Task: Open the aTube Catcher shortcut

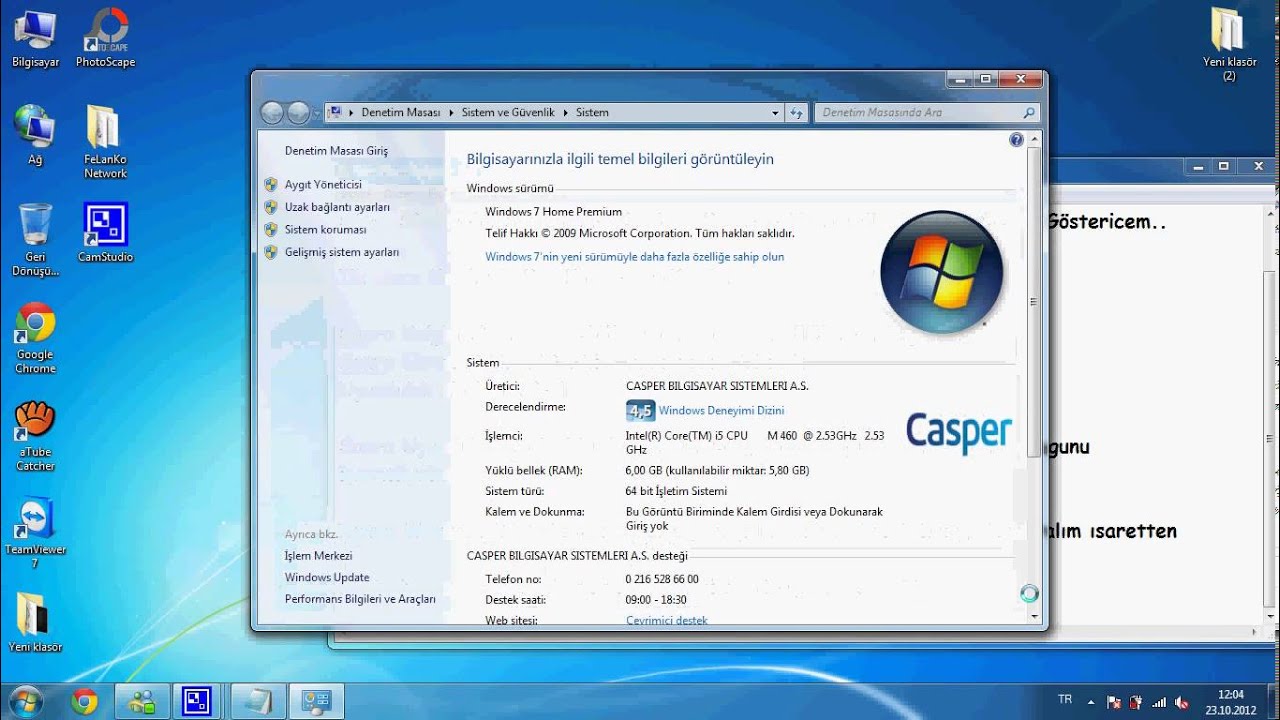Action: point(35,436)
